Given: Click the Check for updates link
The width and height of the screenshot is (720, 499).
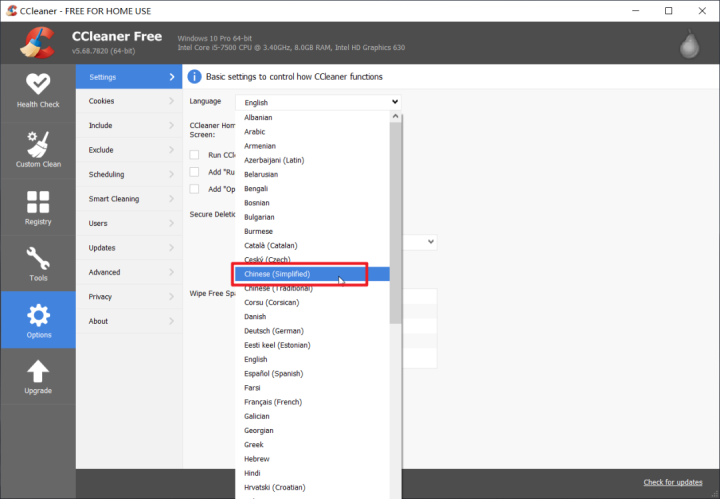Looking at the screenshot, I should (673, 482).
